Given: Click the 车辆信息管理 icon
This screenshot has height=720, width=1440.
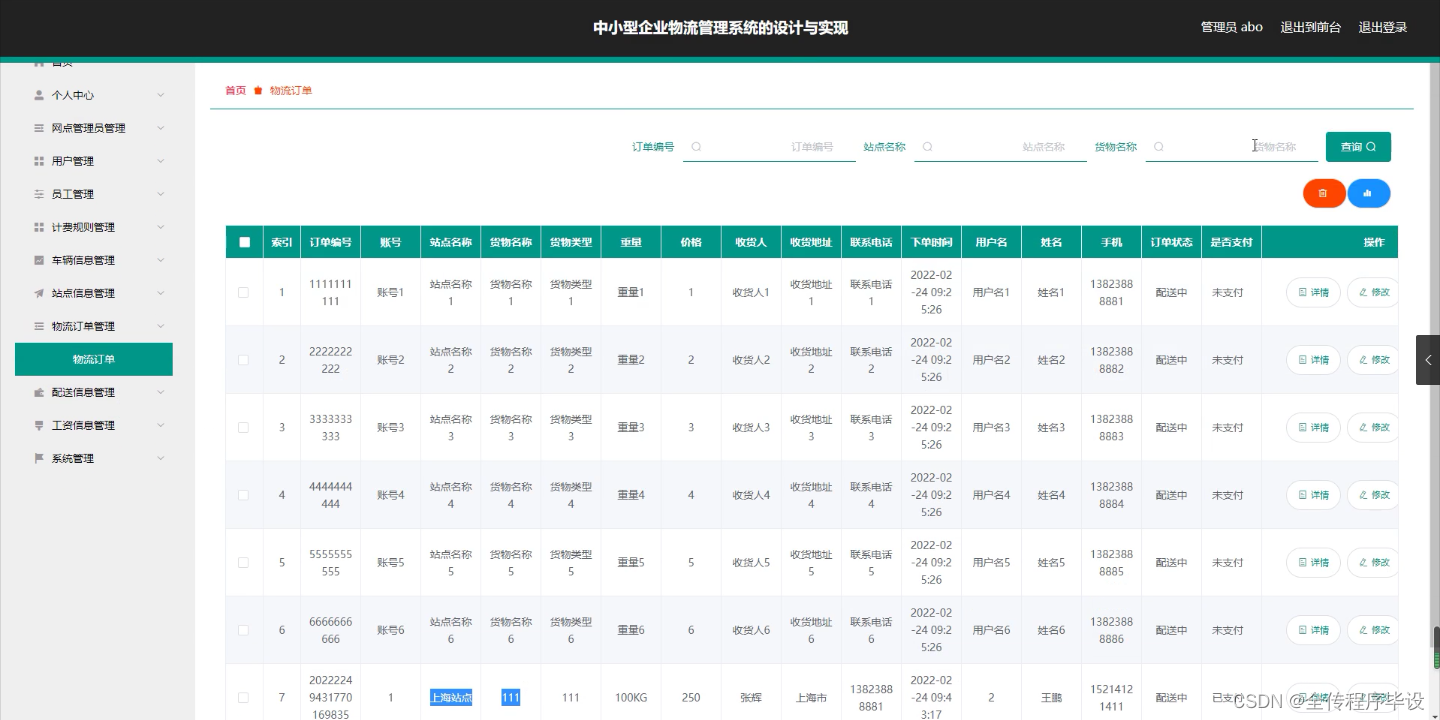Looking at the screenshot, I should pyautogui.click(x=39, y=260).
